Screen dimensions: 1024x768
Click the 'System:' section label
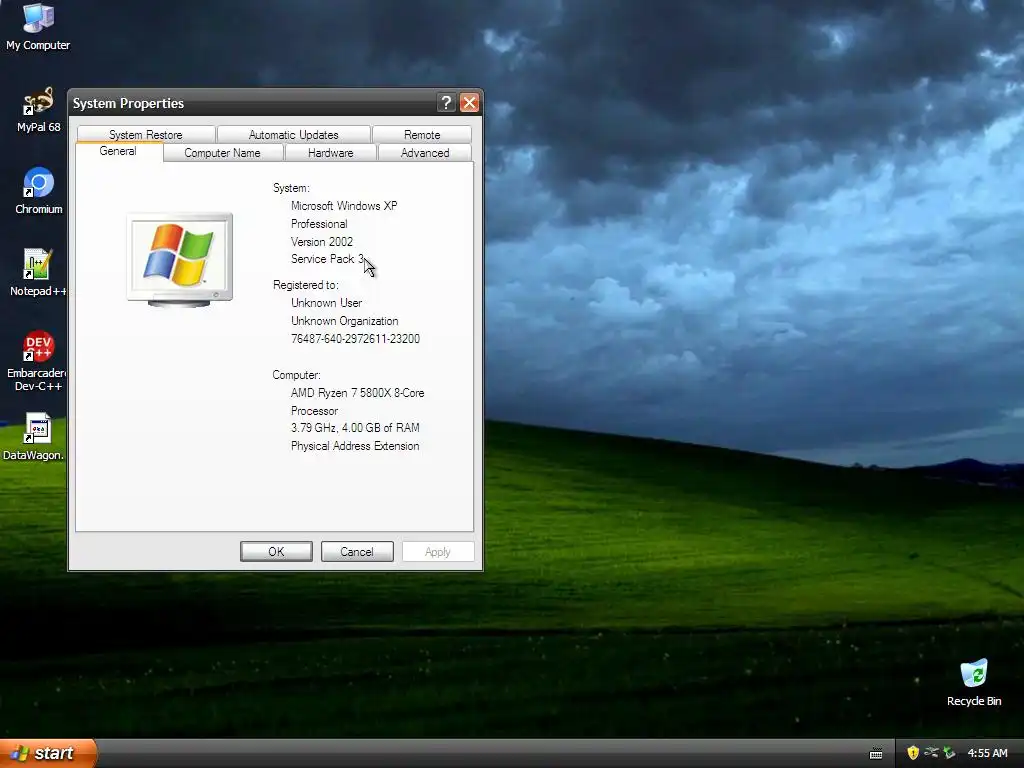[x=291, y=188]
